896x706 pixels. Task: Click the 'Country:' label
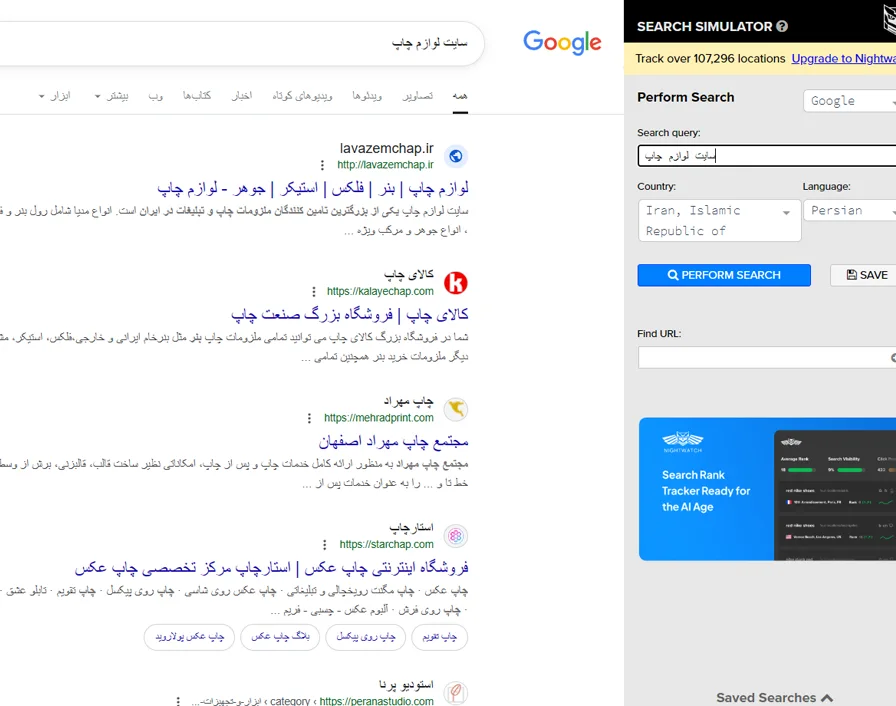pos(657,187)
